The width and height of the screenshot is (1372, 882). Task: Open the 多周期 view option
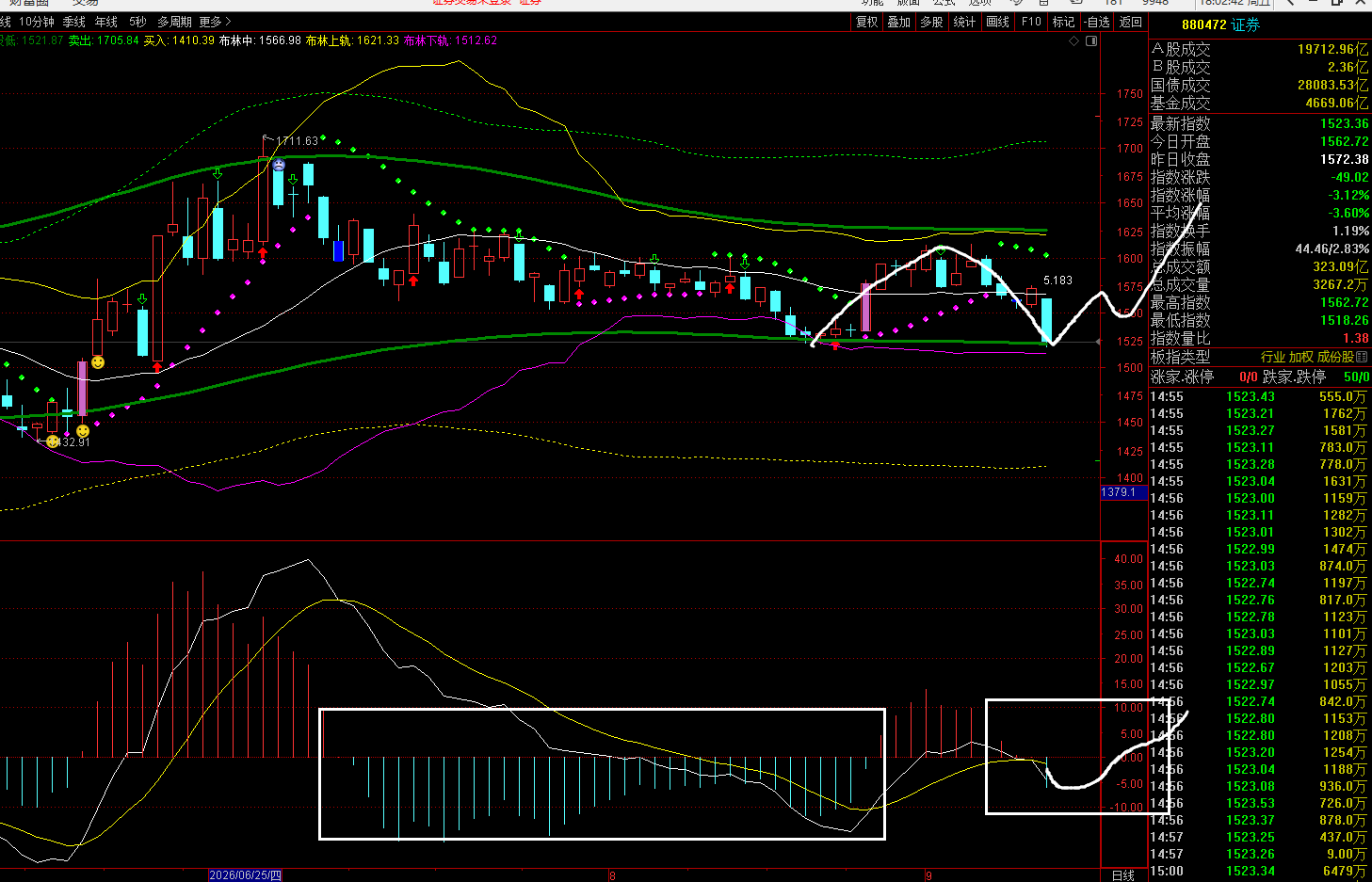(175, 22)
